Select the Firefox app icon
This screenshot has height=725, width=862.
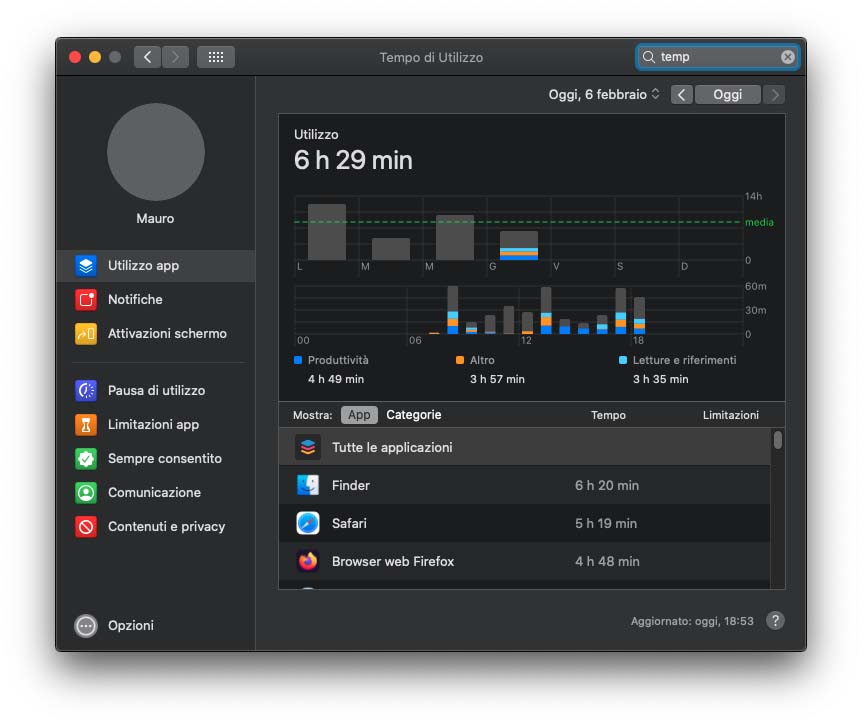(x=308, y=561)
